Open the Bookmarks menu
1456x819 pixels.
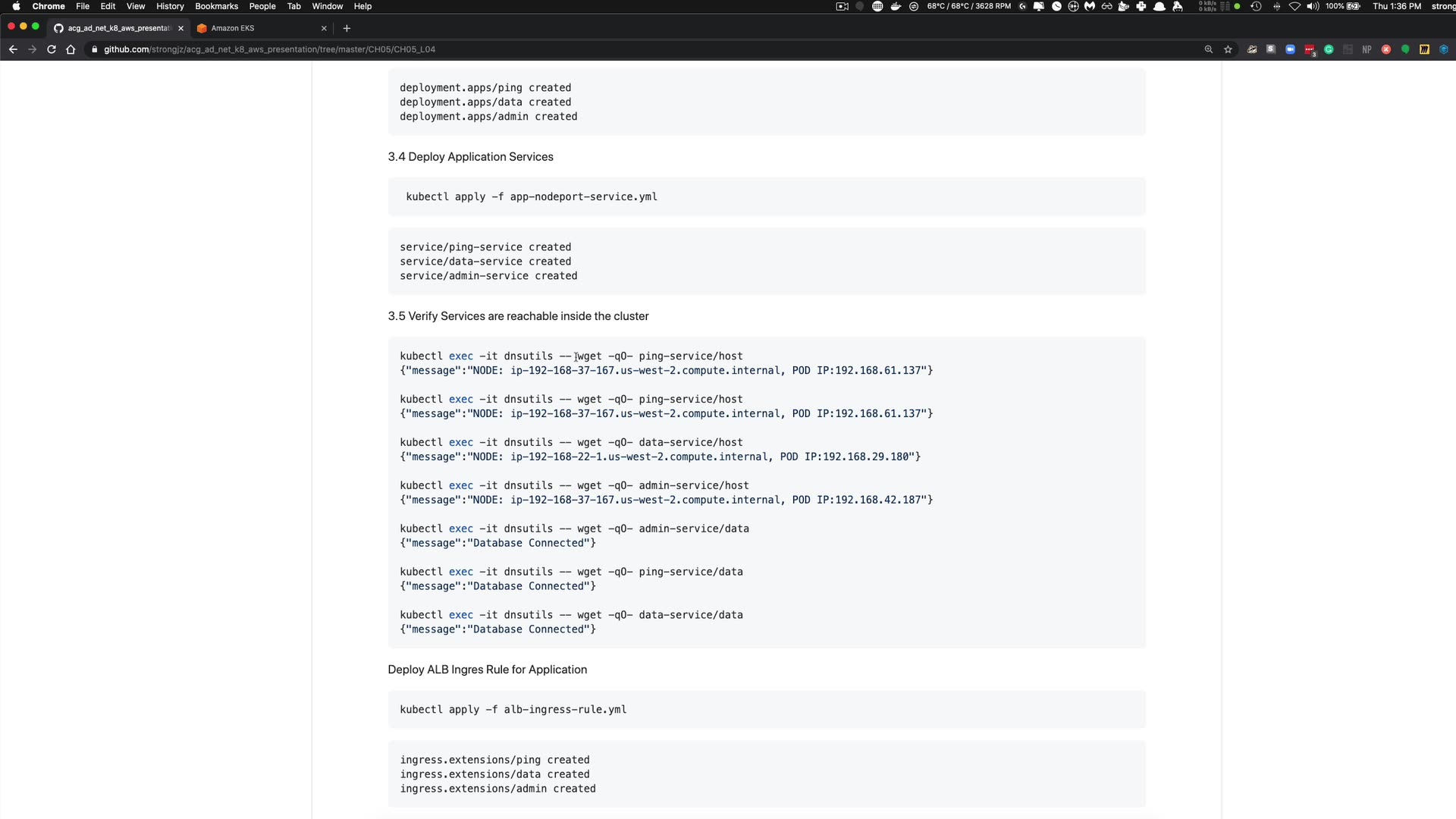[x=216, y=6]
